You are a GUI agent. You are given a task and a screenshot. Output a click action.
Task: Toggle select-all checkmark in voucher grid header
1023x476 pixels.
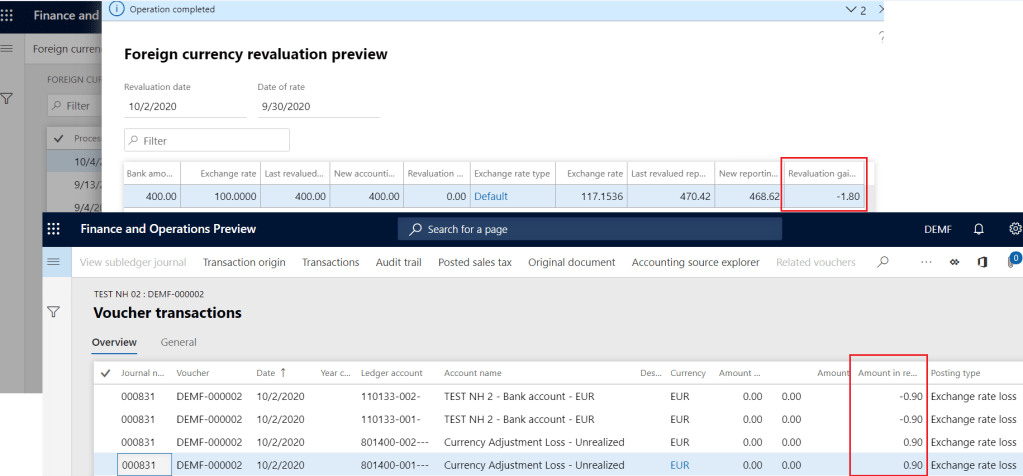106,373
